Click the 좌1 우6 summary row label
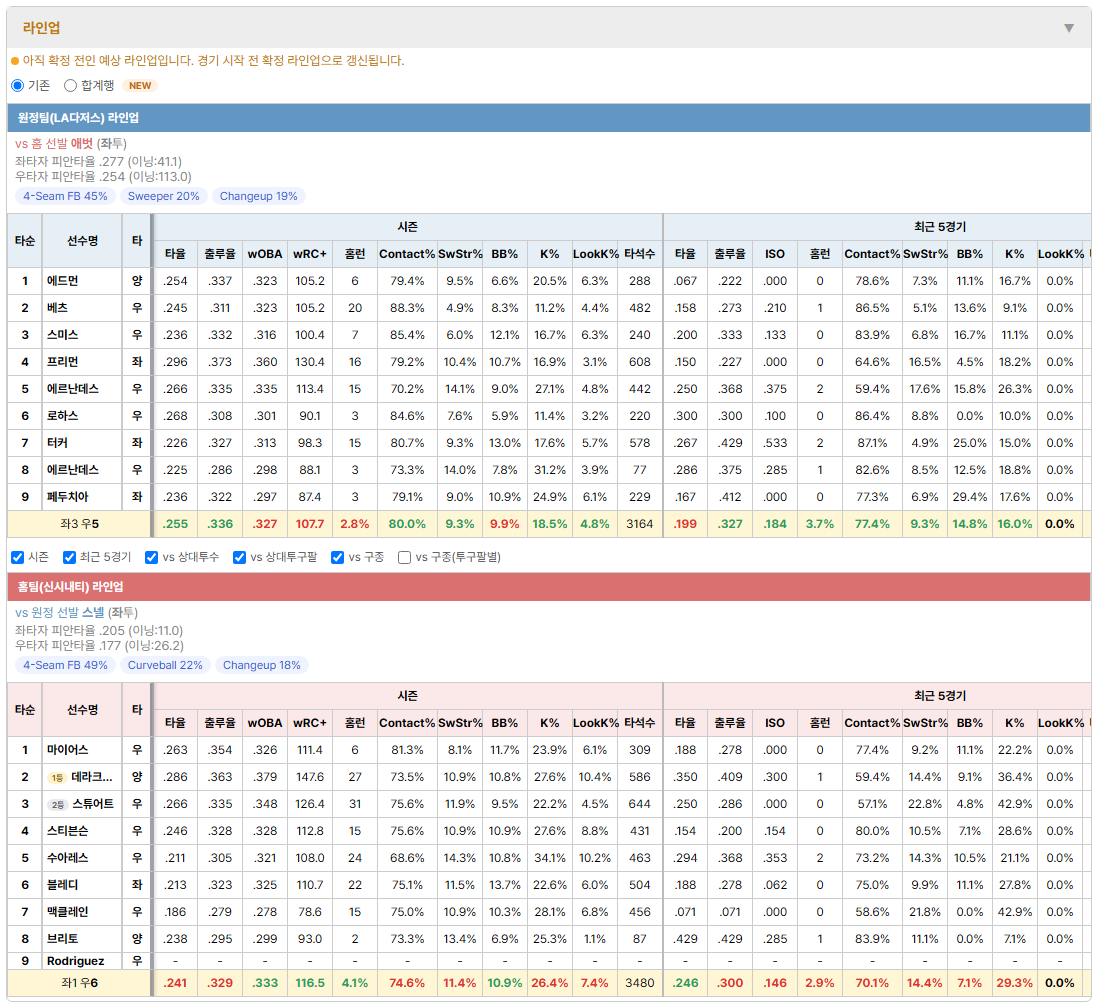The image size is (1098, 1008). tap(79, 983)
